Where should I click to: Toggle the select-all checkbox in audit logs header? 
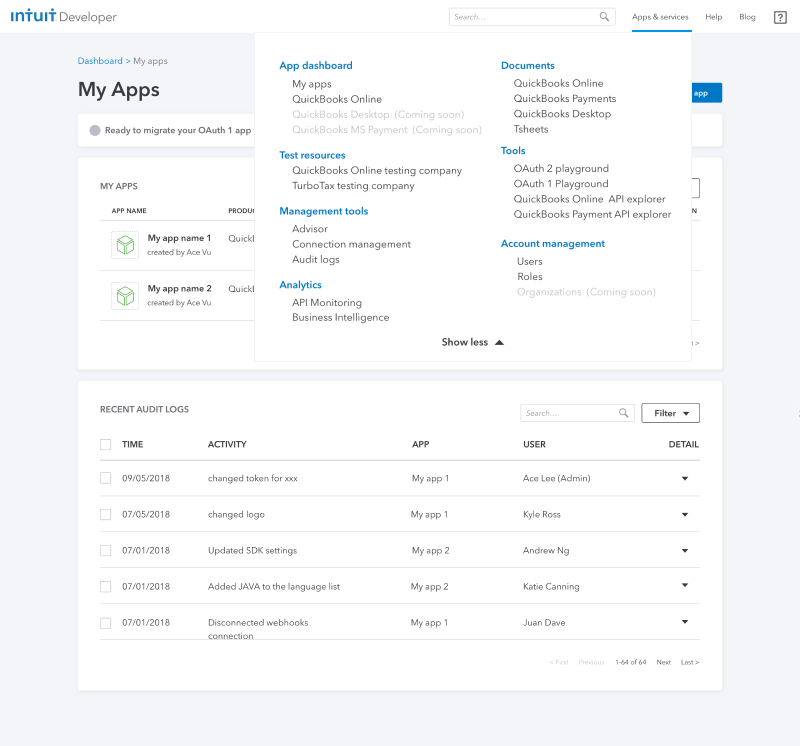(106, 444)
